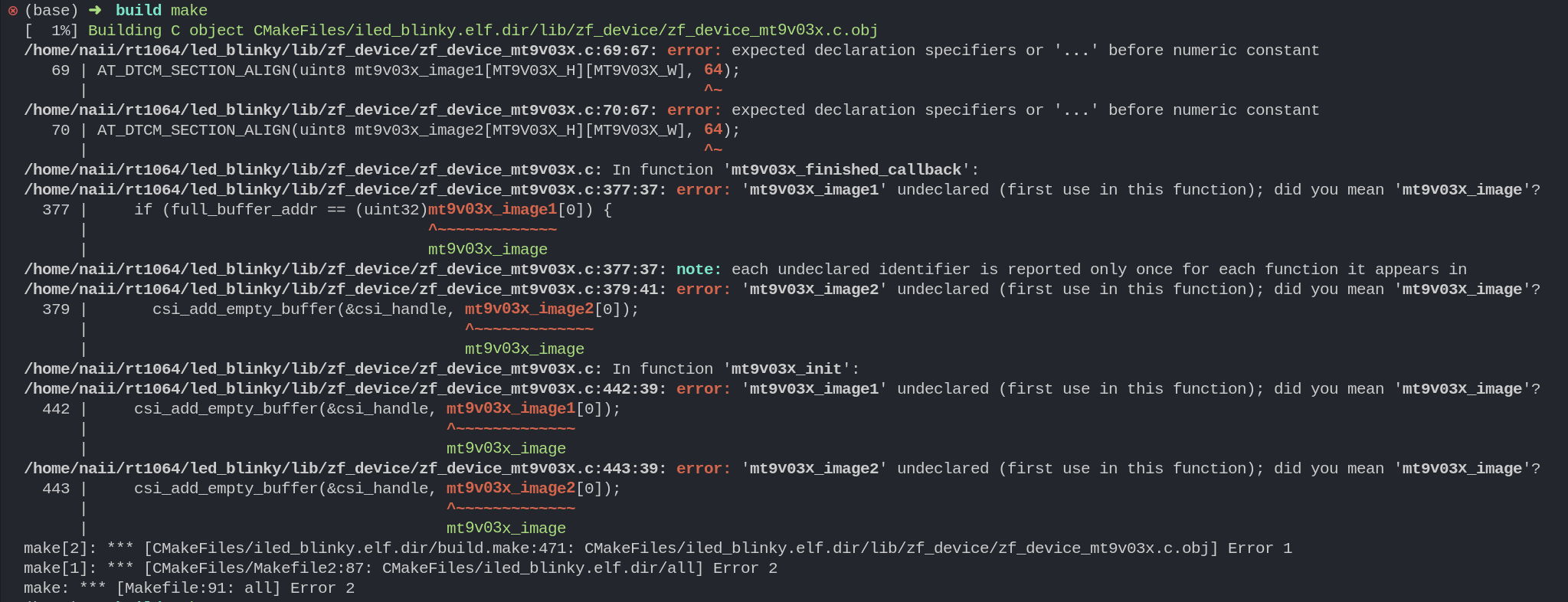The width and height of the screenshot is (1568, 602).
Task: Click the 'note:' label in cyan
Action: coord(699,270)
